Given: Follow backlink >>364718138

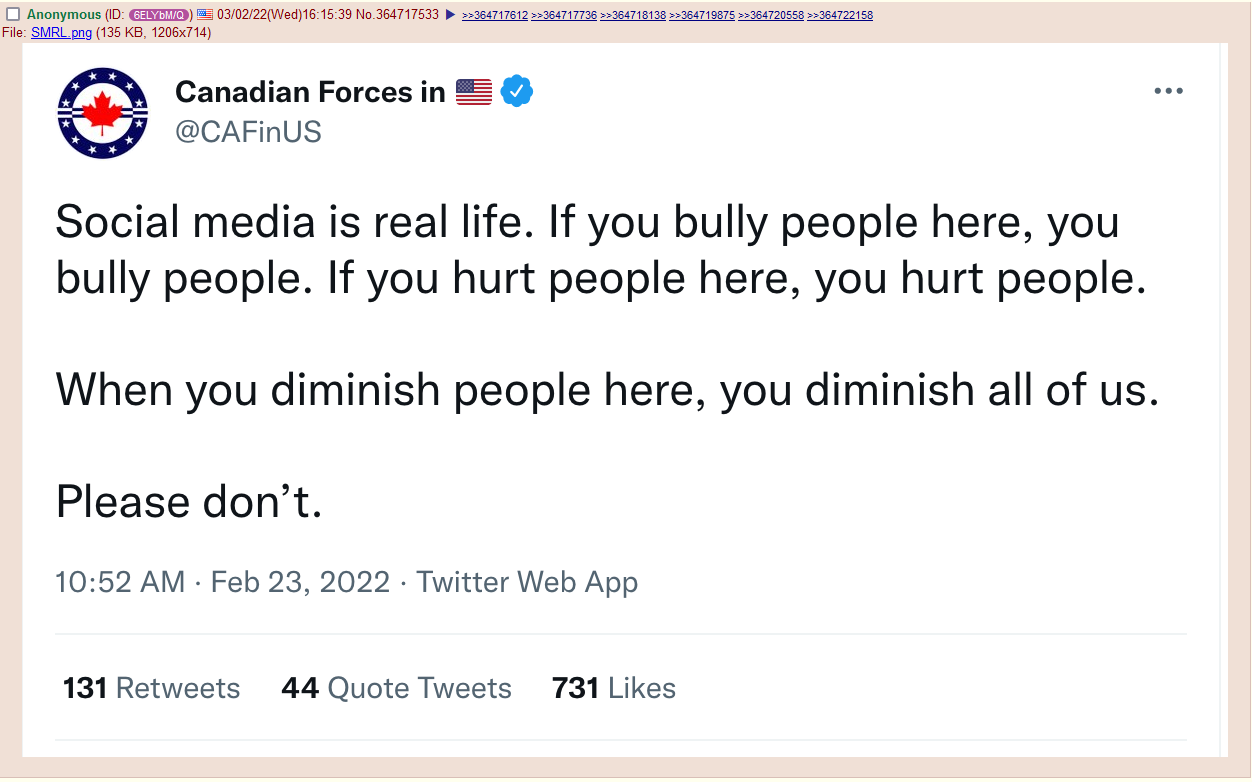Looking at the screenshot, I should [x=633, y=16].
